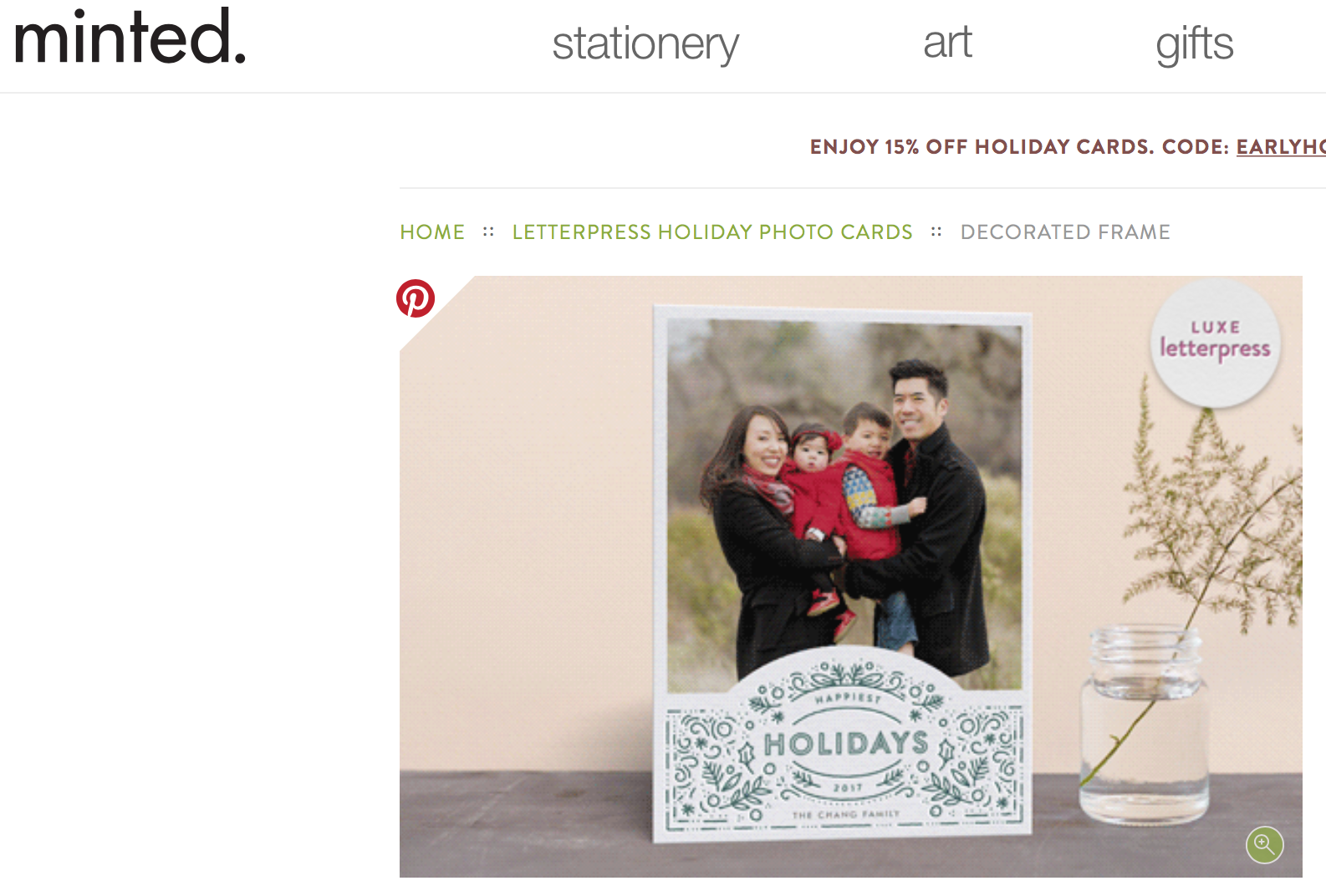Open the magnifier zoom icon on image
1326x896 pixels.
pos(1264,844)
